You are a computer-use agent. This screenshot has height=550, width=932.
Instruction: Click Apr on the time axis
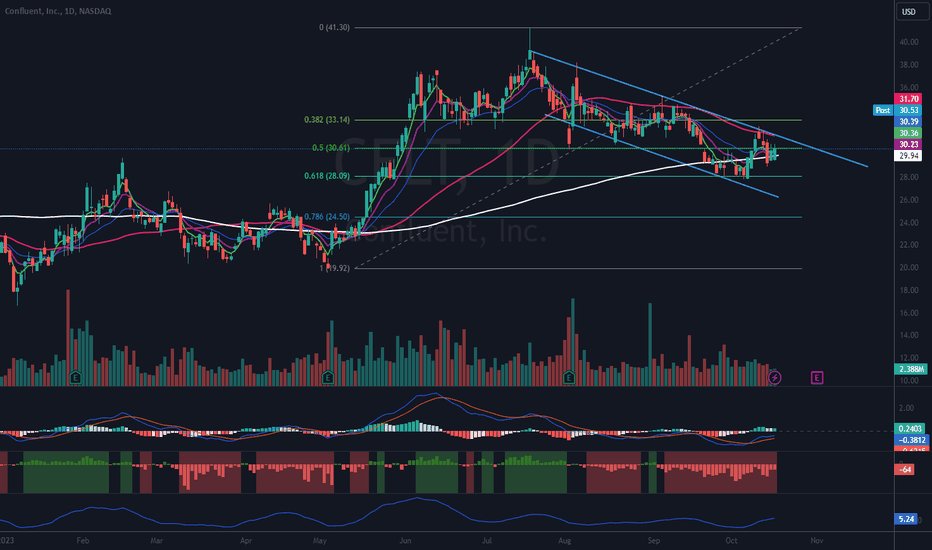(x=245, y=540)
